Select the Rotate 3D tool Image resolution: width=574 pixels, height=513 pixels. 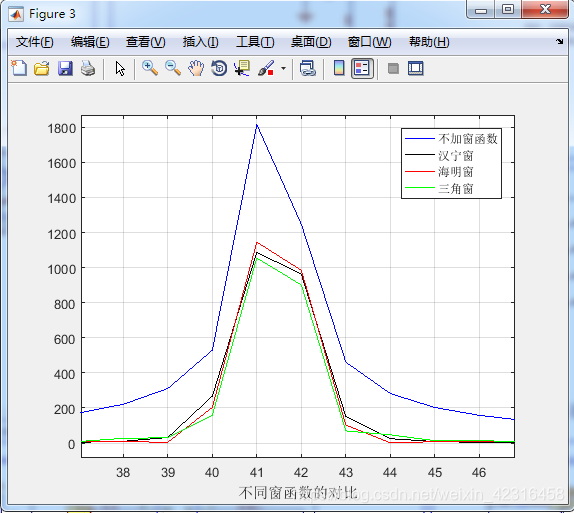tap(219, 68)
